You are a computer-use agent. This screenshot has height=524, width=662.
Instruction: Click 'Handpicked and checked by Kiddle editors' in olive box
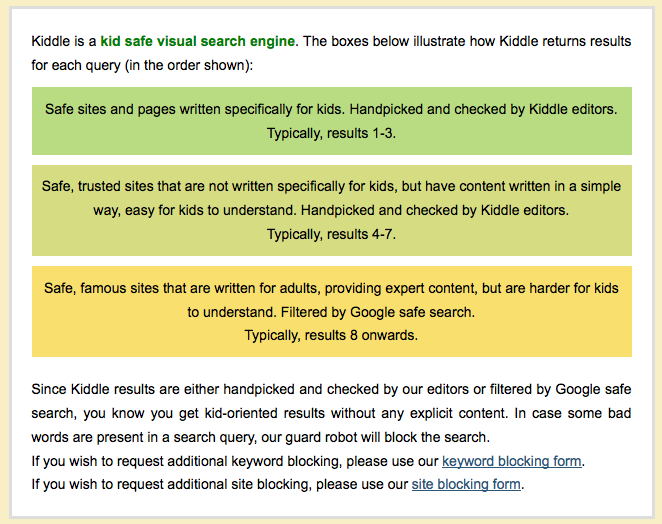pos(435,210)
